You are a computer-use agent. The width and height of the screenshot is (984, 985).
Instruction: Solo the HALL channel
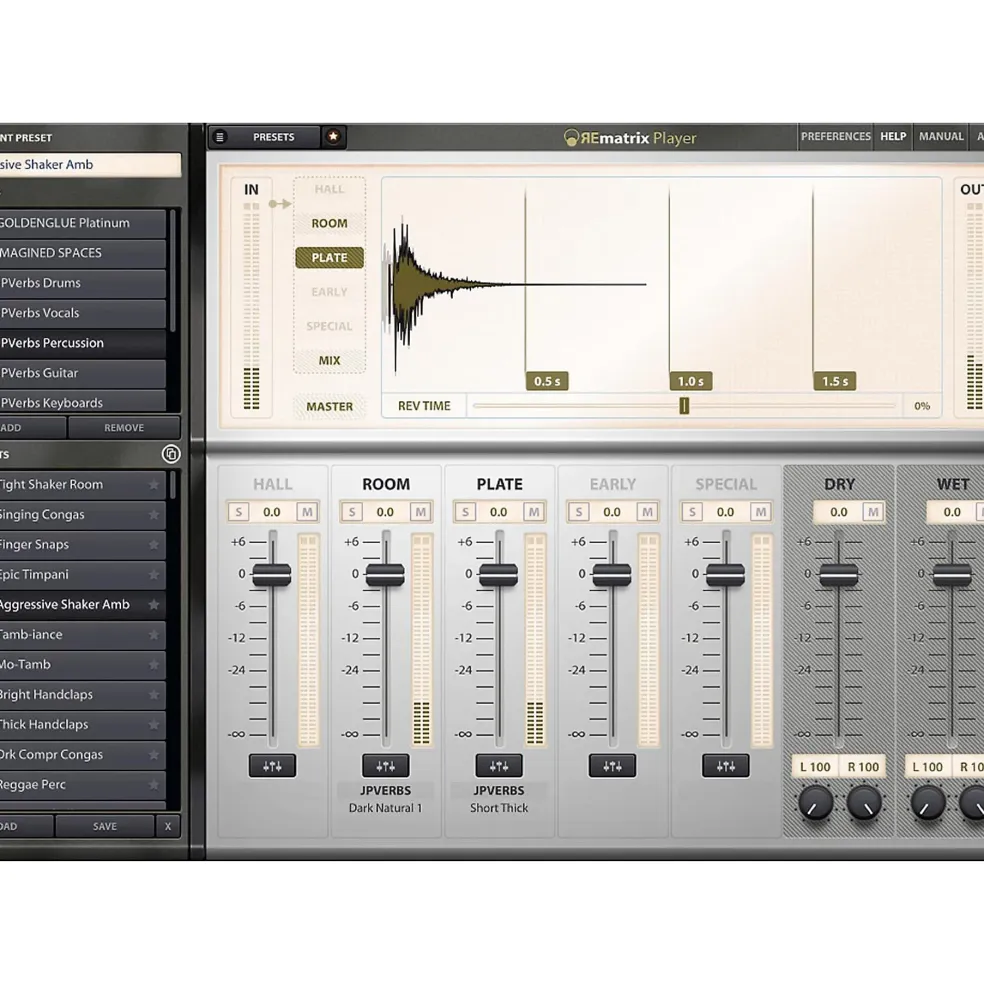coord(238,512)
